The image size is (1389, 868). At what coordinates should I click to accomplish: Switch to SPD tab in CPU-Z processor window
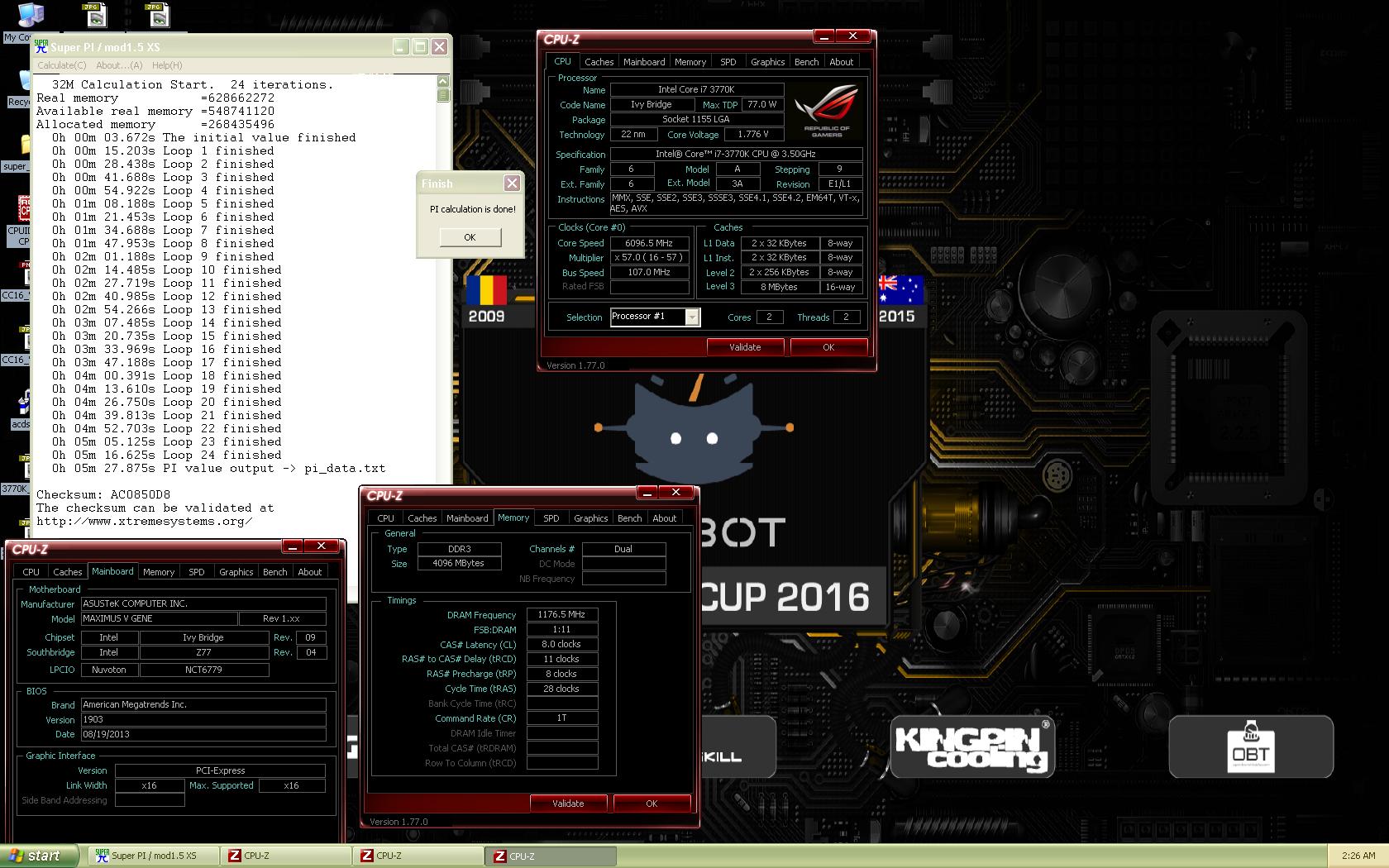728,62
